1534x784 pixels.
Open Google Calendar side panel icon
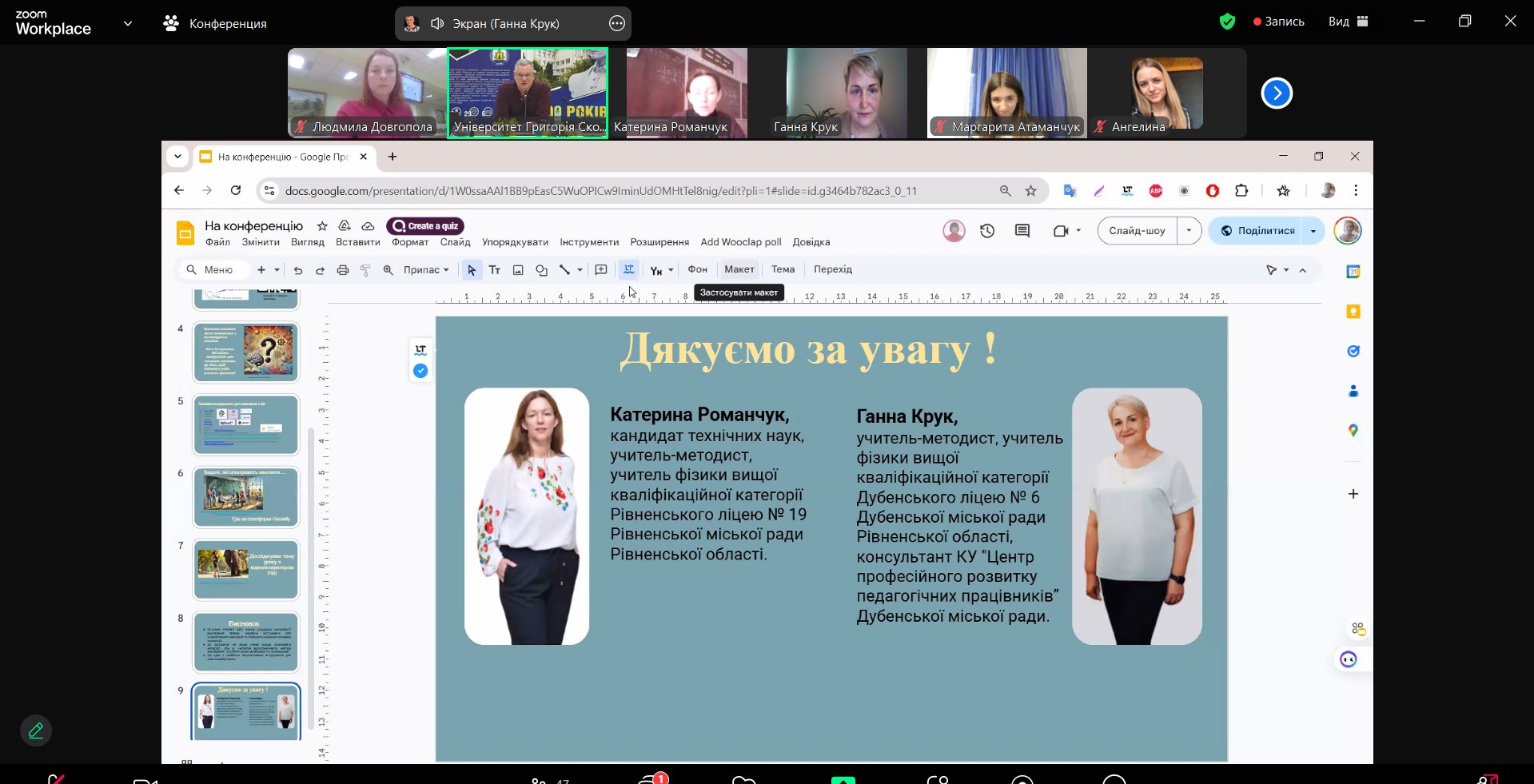(1353, 272)
